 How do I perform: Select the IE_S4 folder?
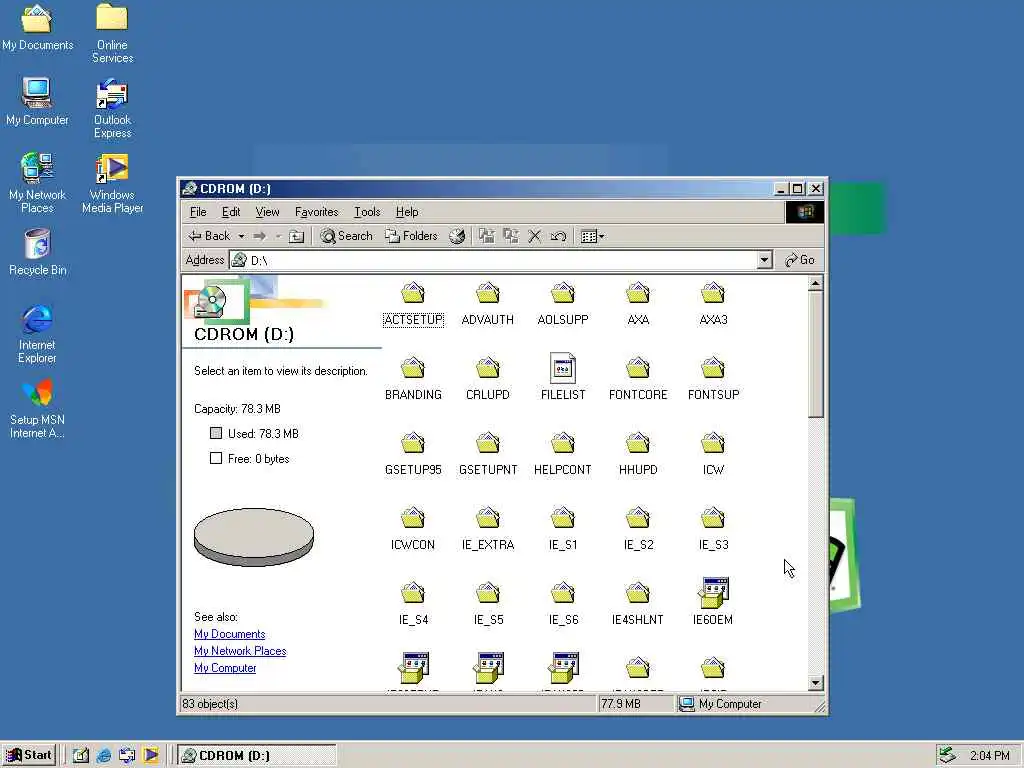point(413,605)
